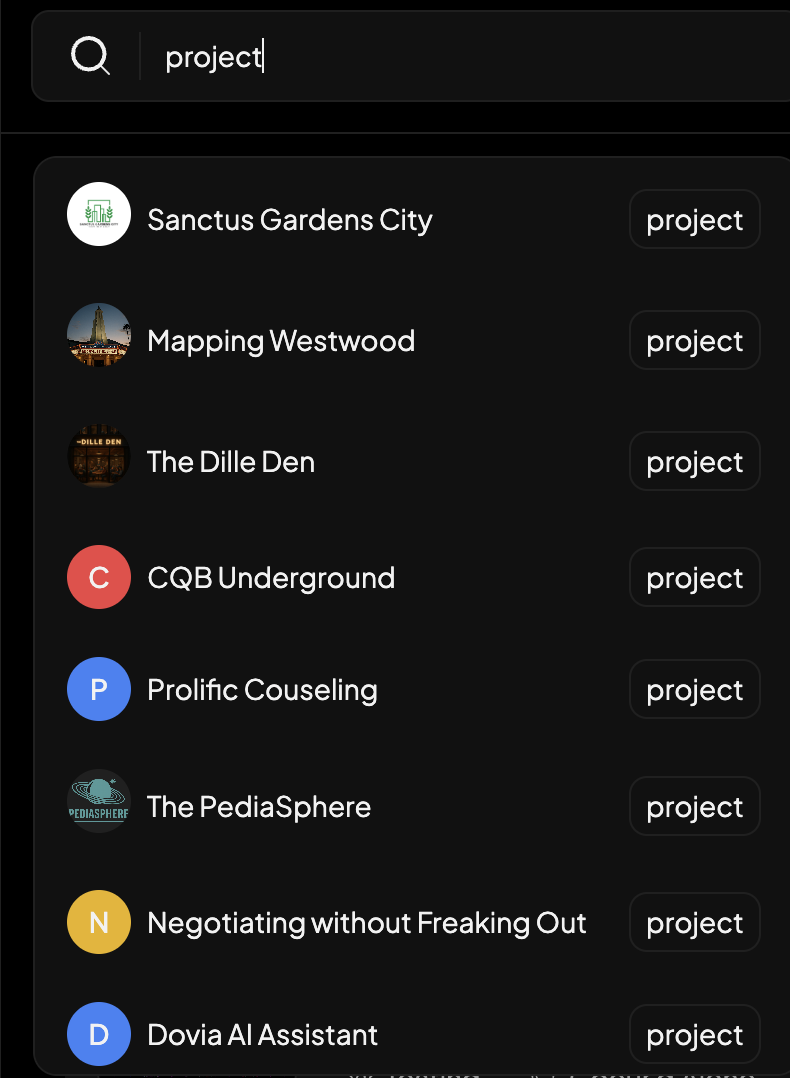Select The Dille Den search result
The image size is (790, 1078).
click(230, 462)
